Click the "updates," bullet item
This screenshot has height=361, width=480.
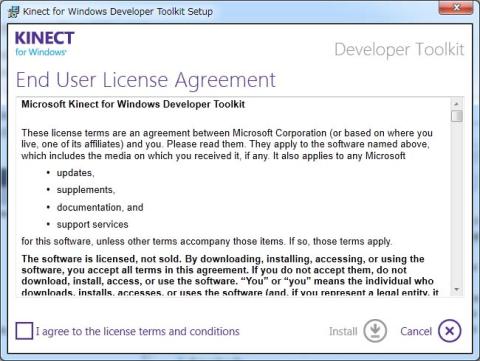point(76,173)
